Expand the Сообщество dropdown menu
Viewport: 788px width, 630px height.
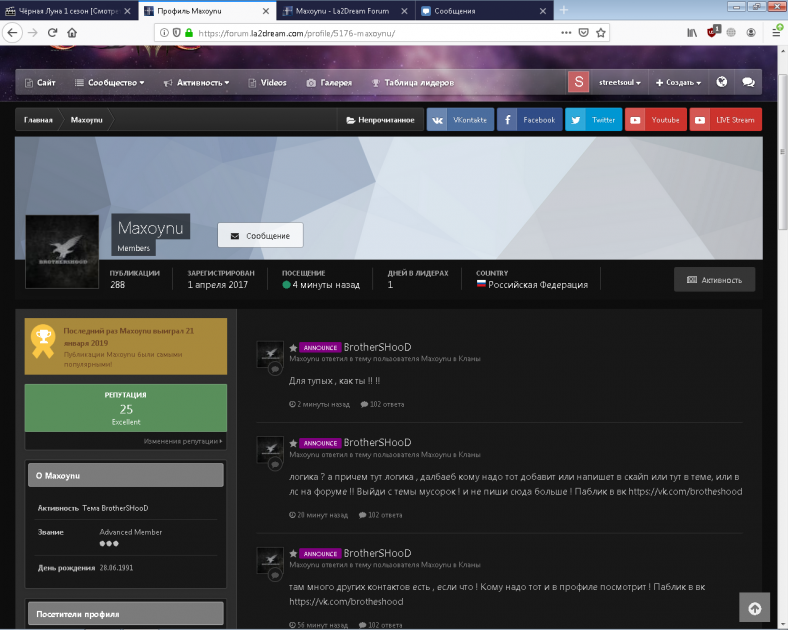(110, 82)
